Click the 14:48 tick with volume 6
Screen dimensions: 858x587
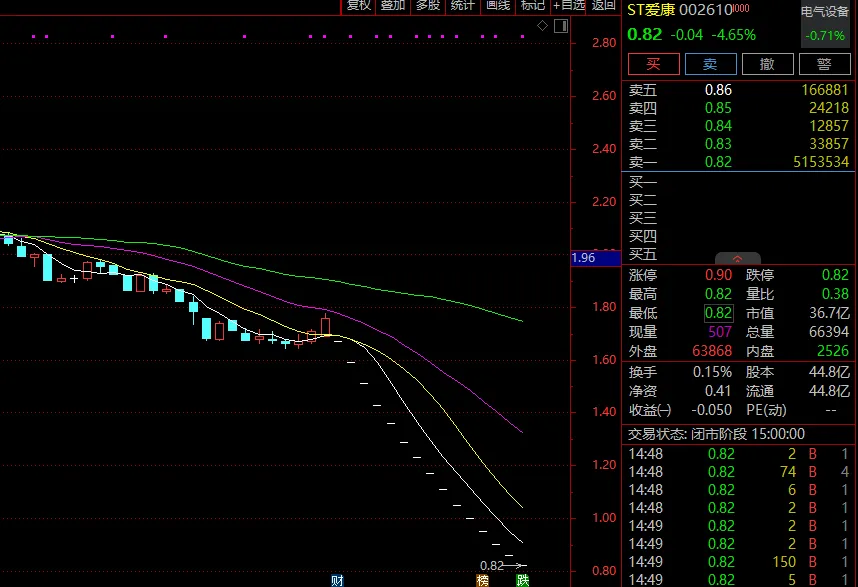pos(739,490)
